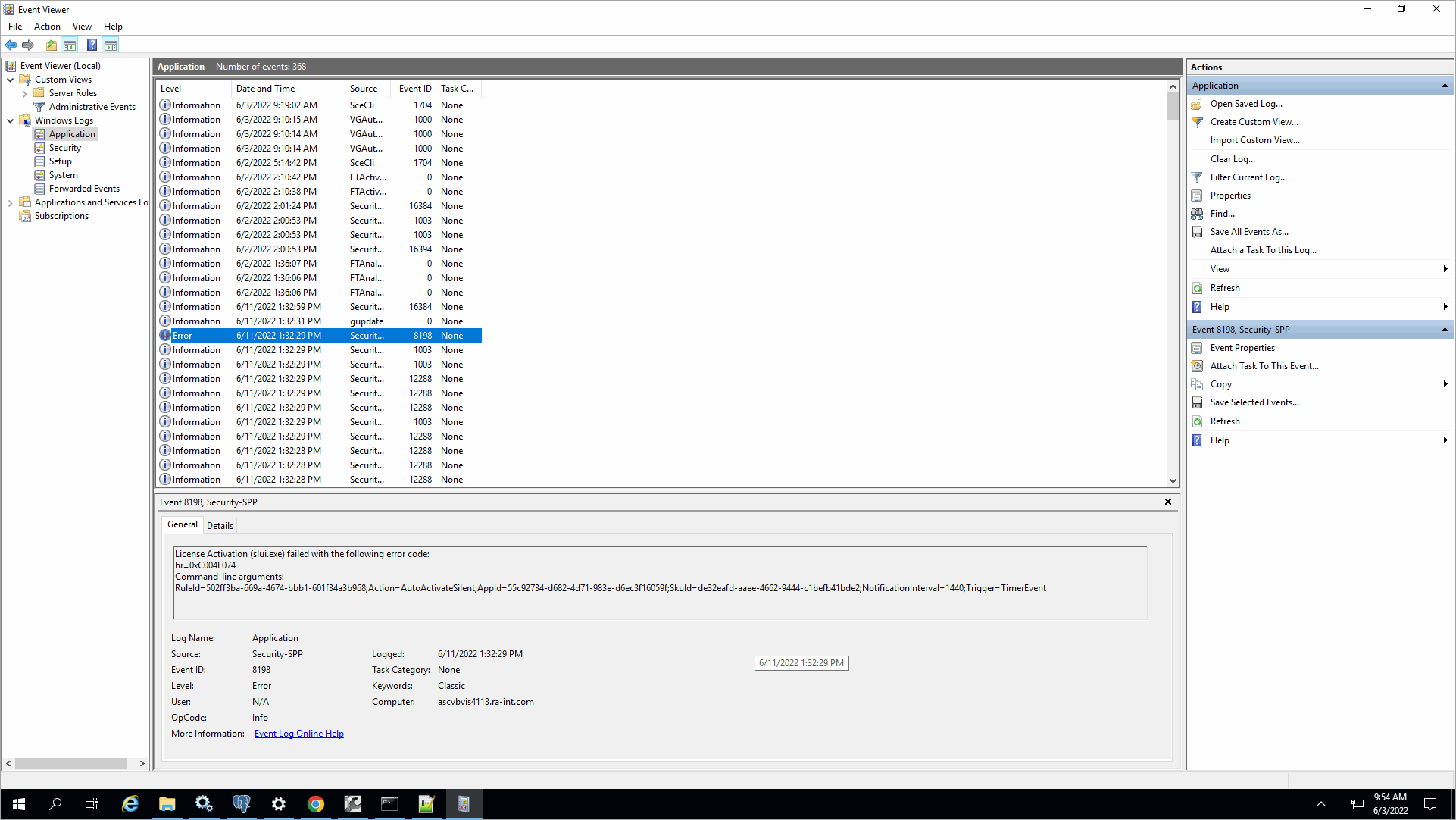Click the Back arrow toolbar icon

[11, 45]
